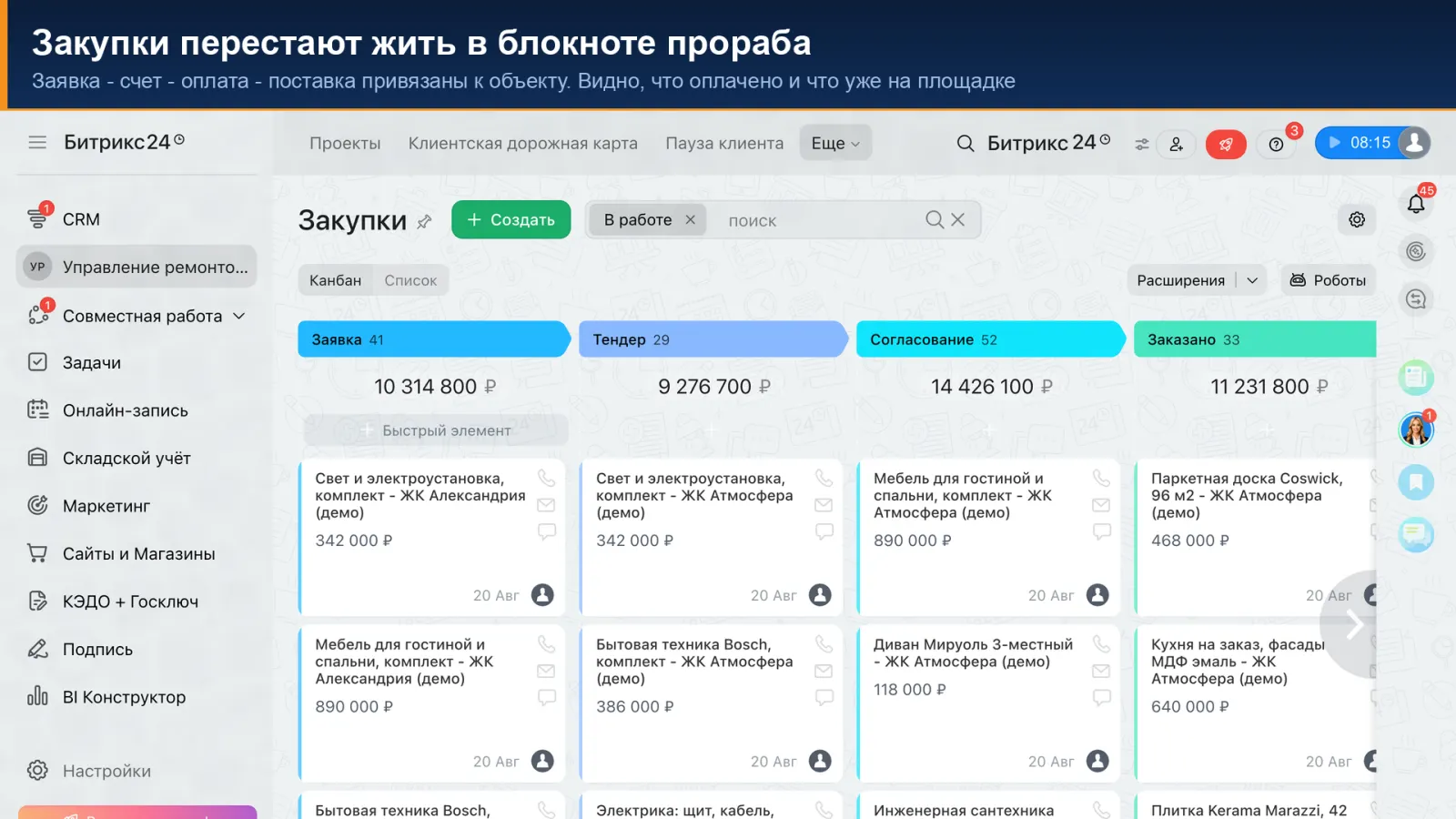Select the Канбан view tab

click(336, 280)
